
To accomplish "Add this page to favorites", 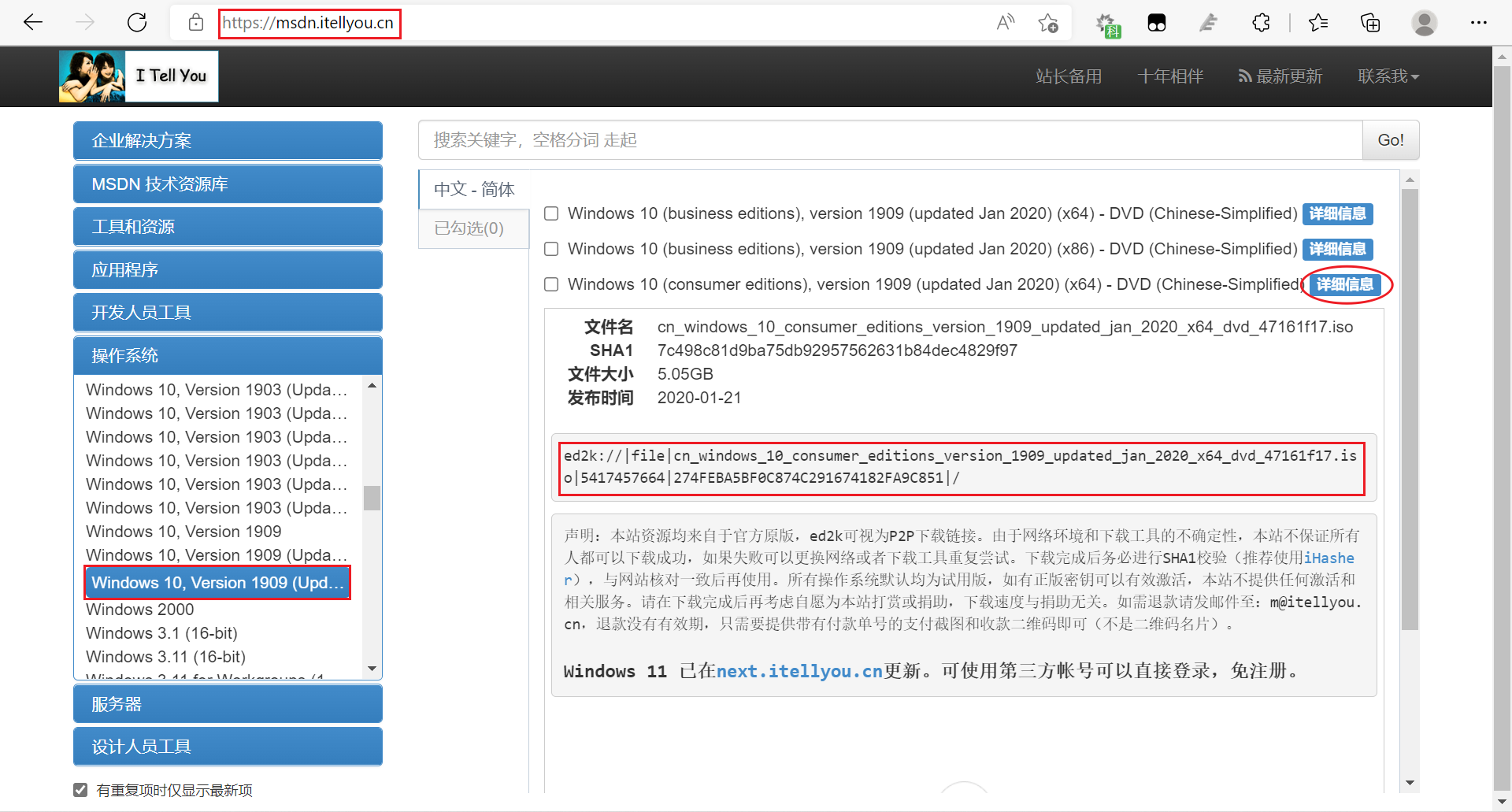I will pos(1048,22).
